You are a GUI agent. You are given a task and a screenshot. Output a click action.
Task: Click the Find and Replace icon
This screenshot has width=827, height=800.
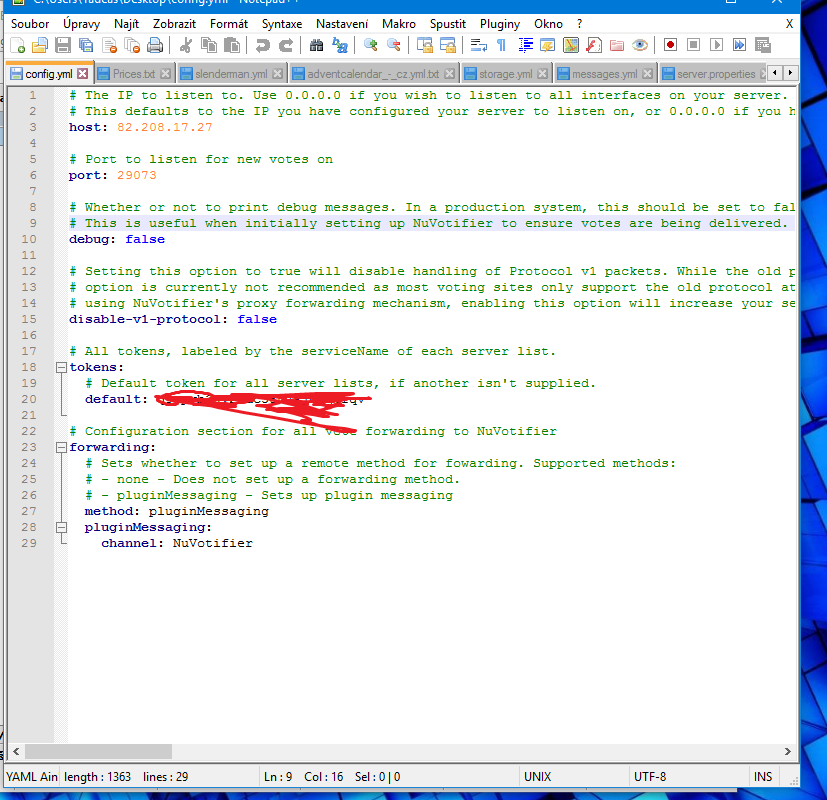(x=341, y=45)
